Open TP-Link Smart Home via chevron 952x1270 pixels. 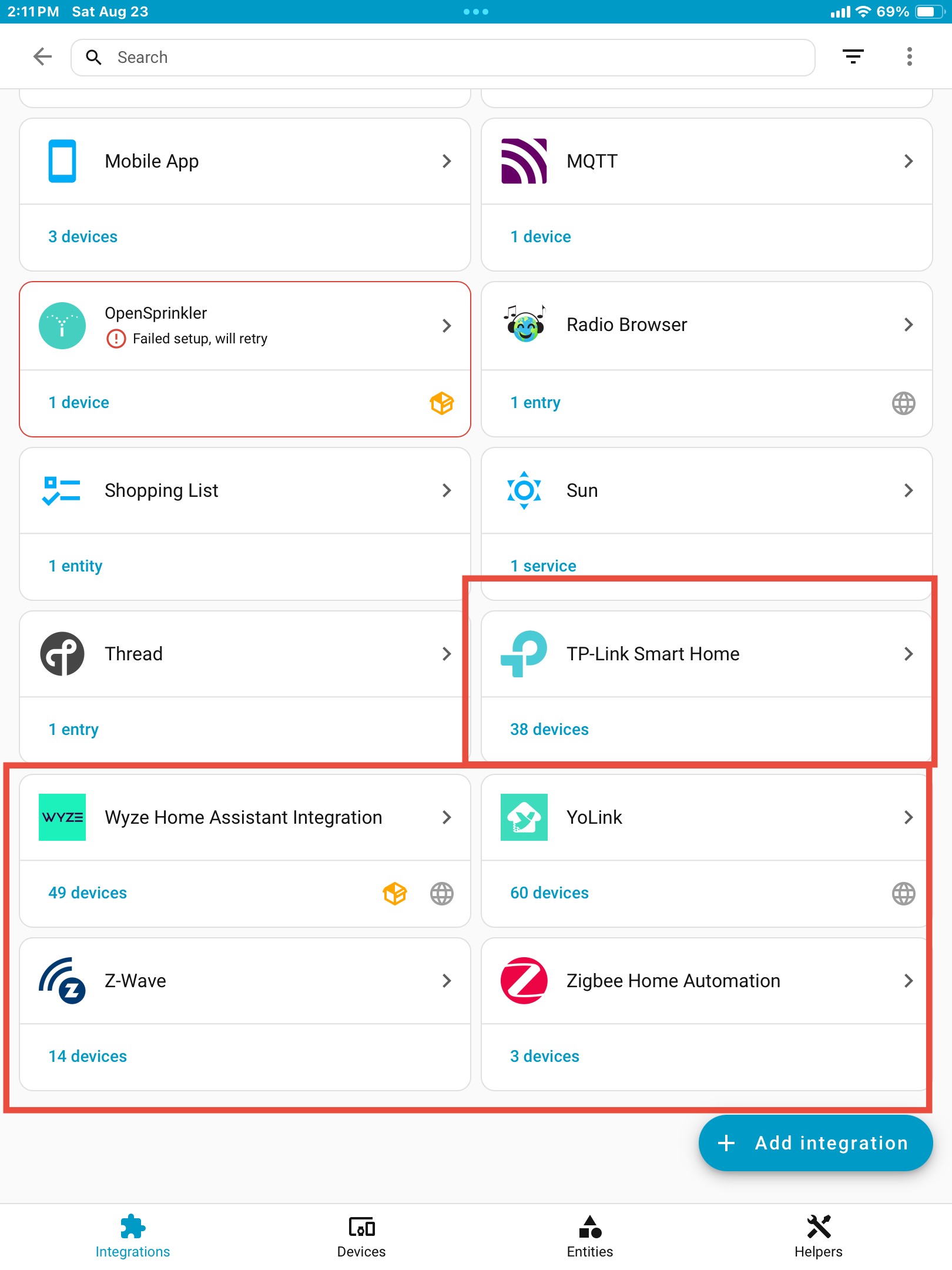pyautogui.click(x=909, y=654)
